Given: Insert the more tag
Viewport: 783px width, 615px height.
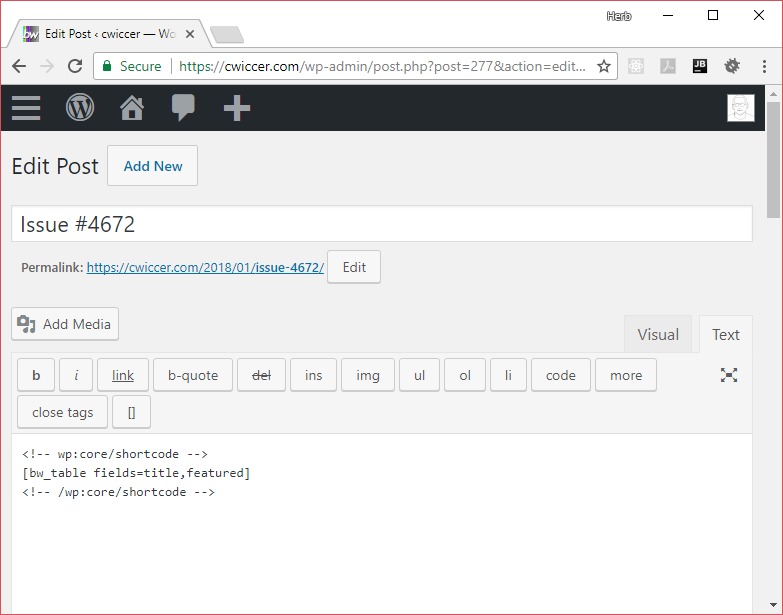Looking at the screenshot, I should [x=626, y=375].
